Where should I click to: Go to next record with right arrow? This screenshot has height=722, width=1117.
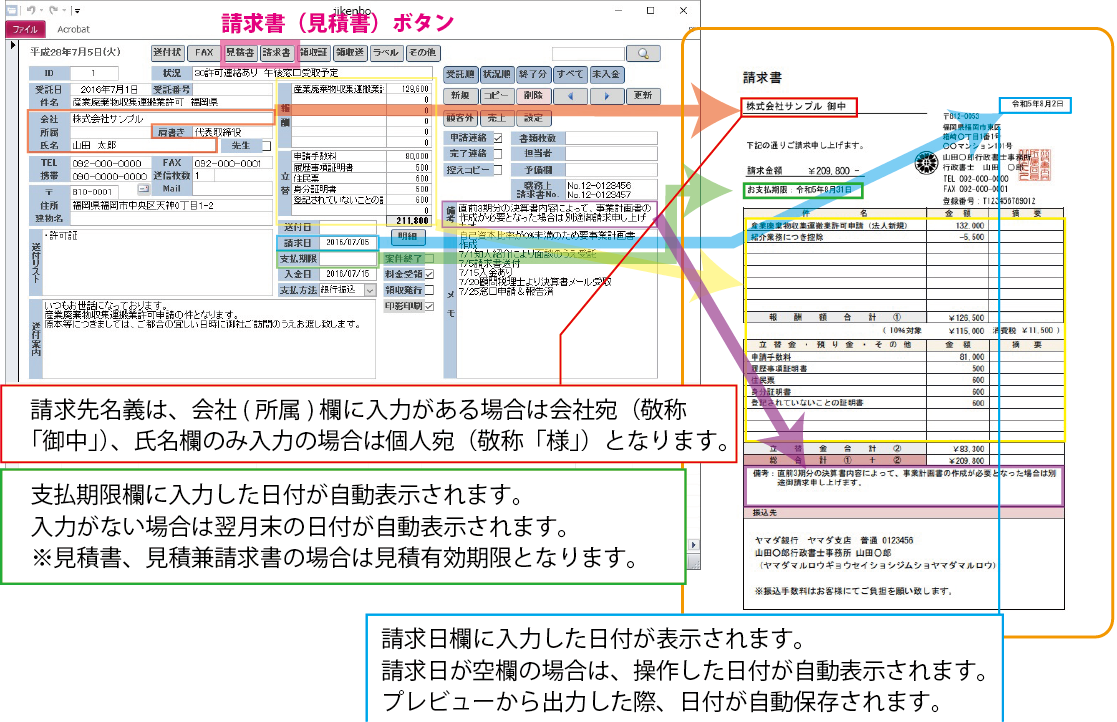[x=606, y=96]
